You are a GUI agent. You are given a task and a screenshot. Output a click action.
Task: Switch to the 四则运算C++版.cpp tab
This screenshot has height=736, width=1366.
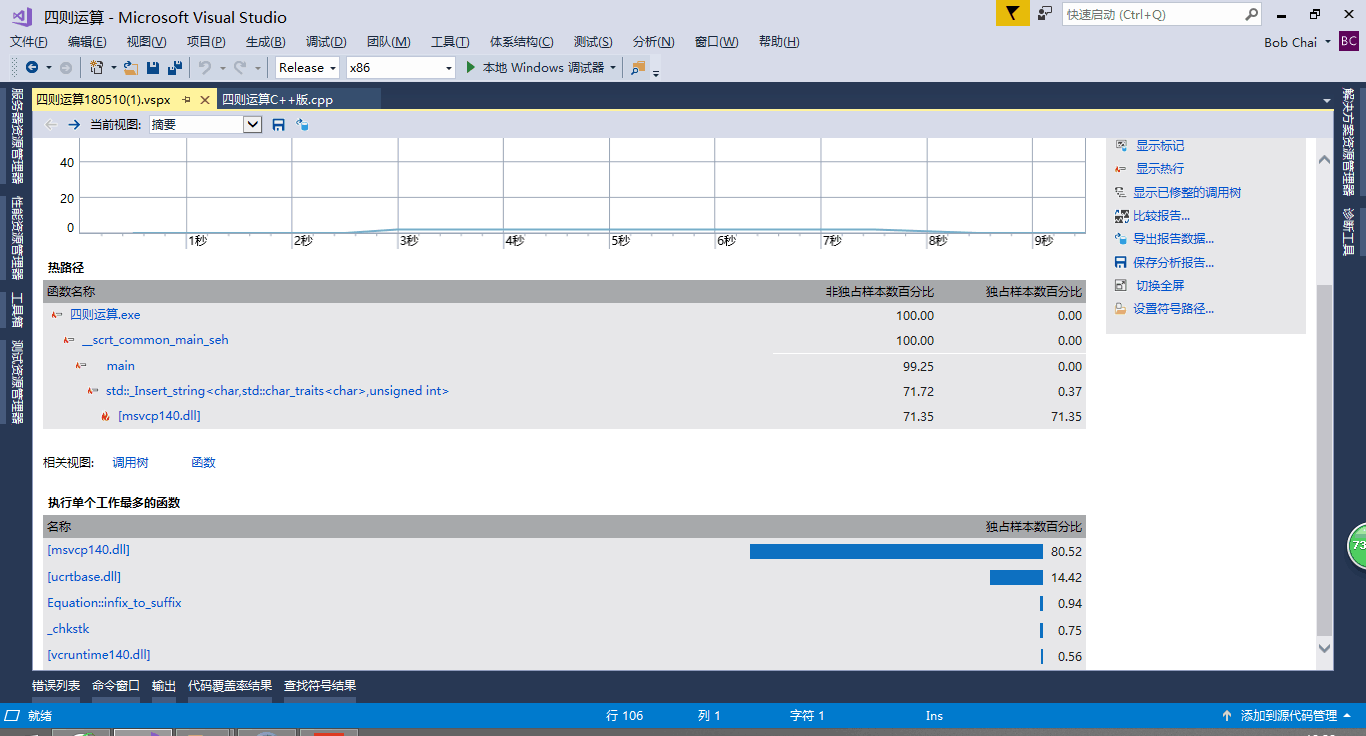coord(277,100)
